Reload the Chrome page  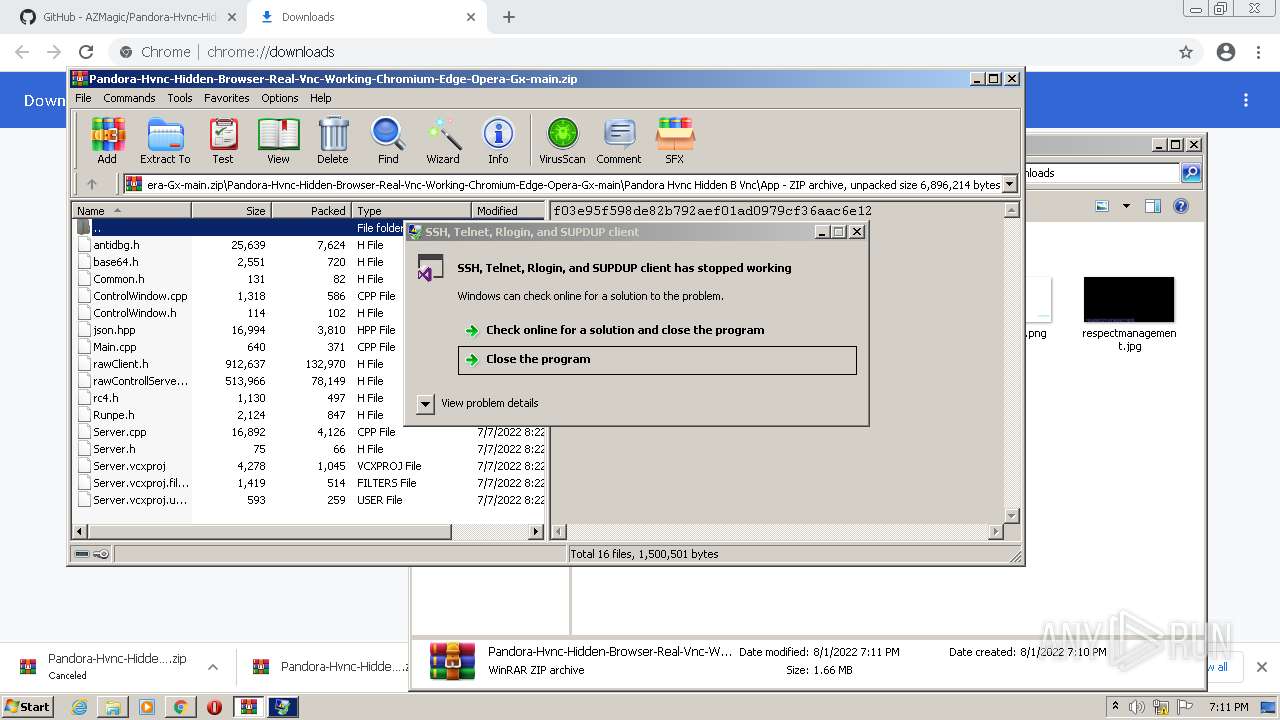86,52
